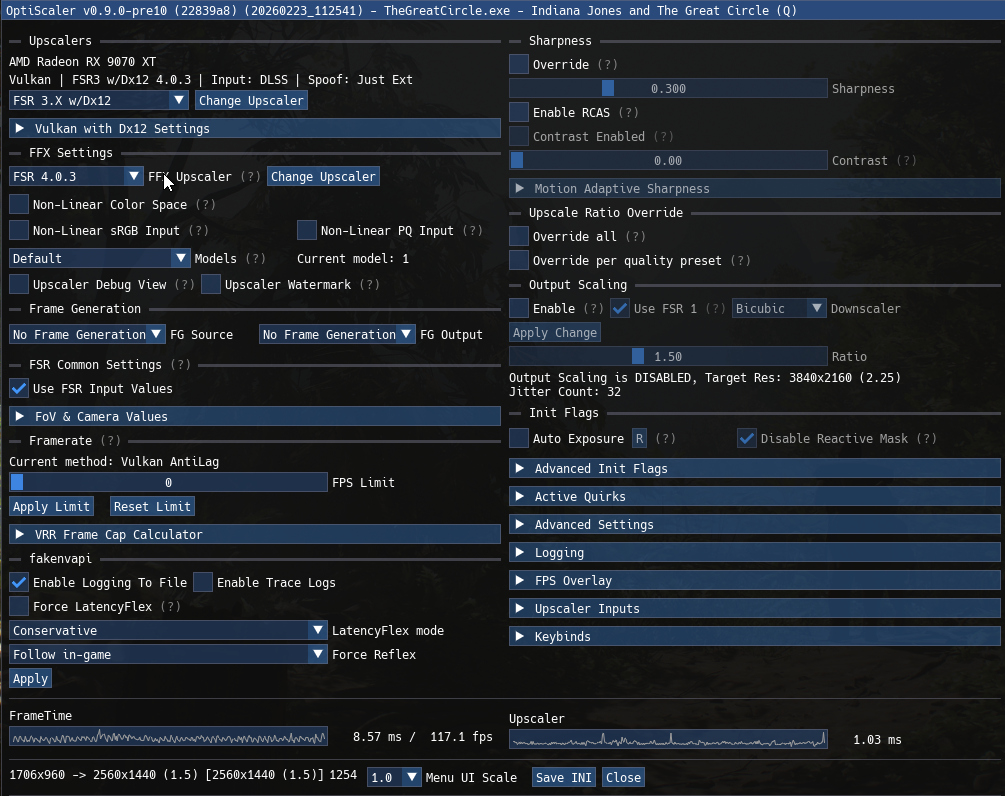The height and width of the screenshot is (796, 1005).
Task: Click the Save INI button
Action: point(563,777)
